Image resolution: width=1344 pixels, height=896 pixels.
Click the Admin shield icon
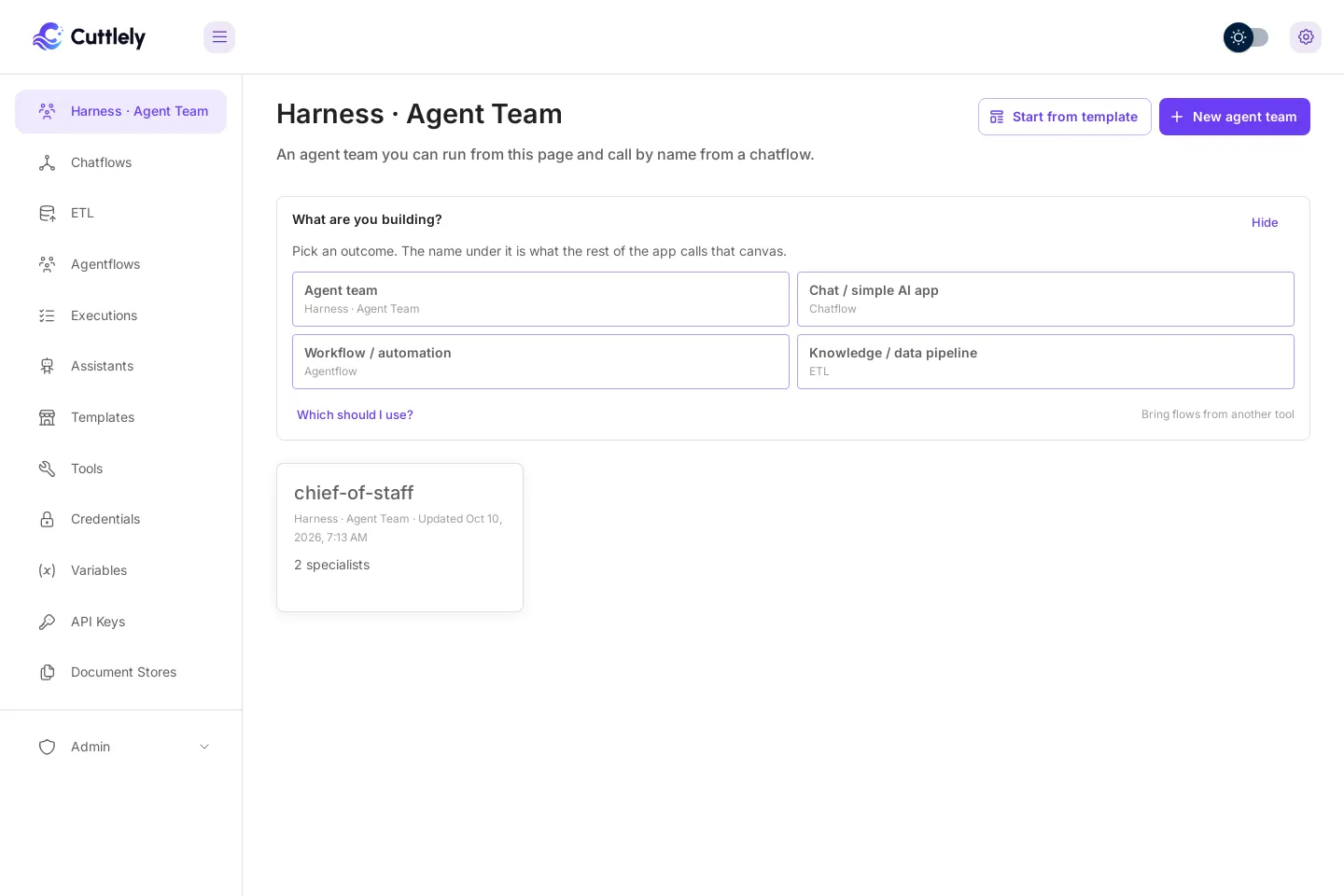point(47,747)
